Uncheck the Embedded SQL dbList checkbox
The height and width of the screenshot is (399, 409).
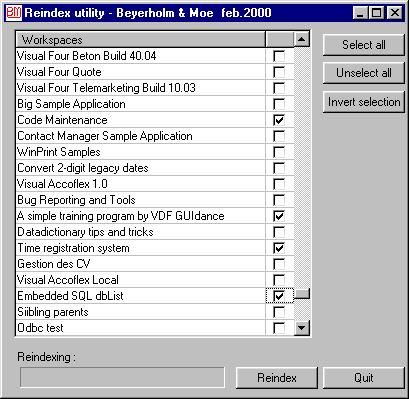pos(279,296)
